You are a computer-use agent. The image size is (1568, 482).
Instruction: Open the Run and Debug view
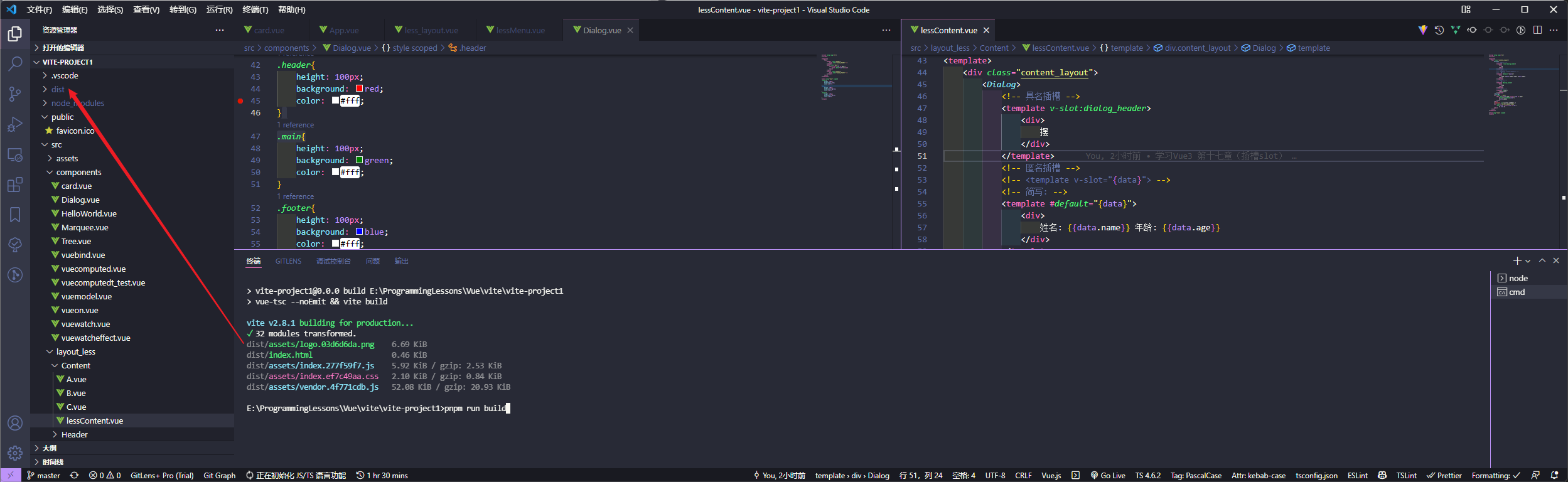point(15,124)
